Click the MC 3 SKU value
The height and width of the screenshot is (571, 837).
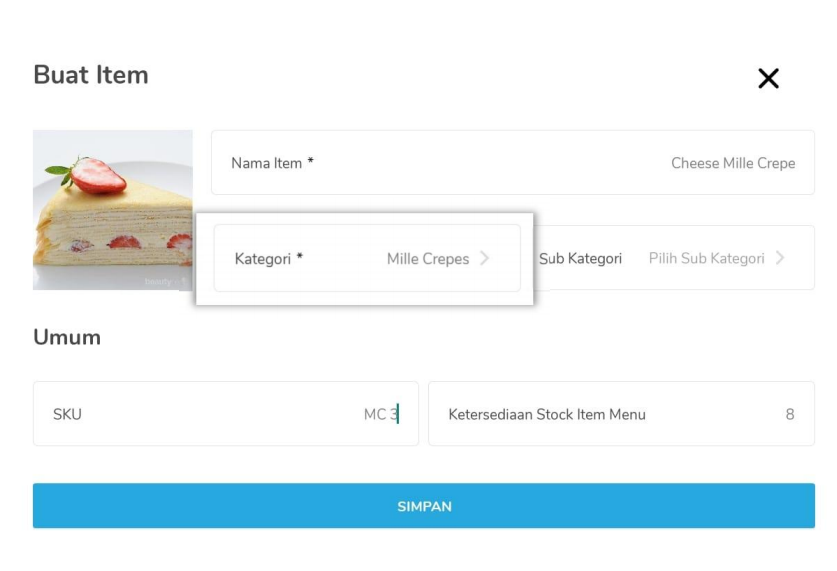tap(380, 414)
